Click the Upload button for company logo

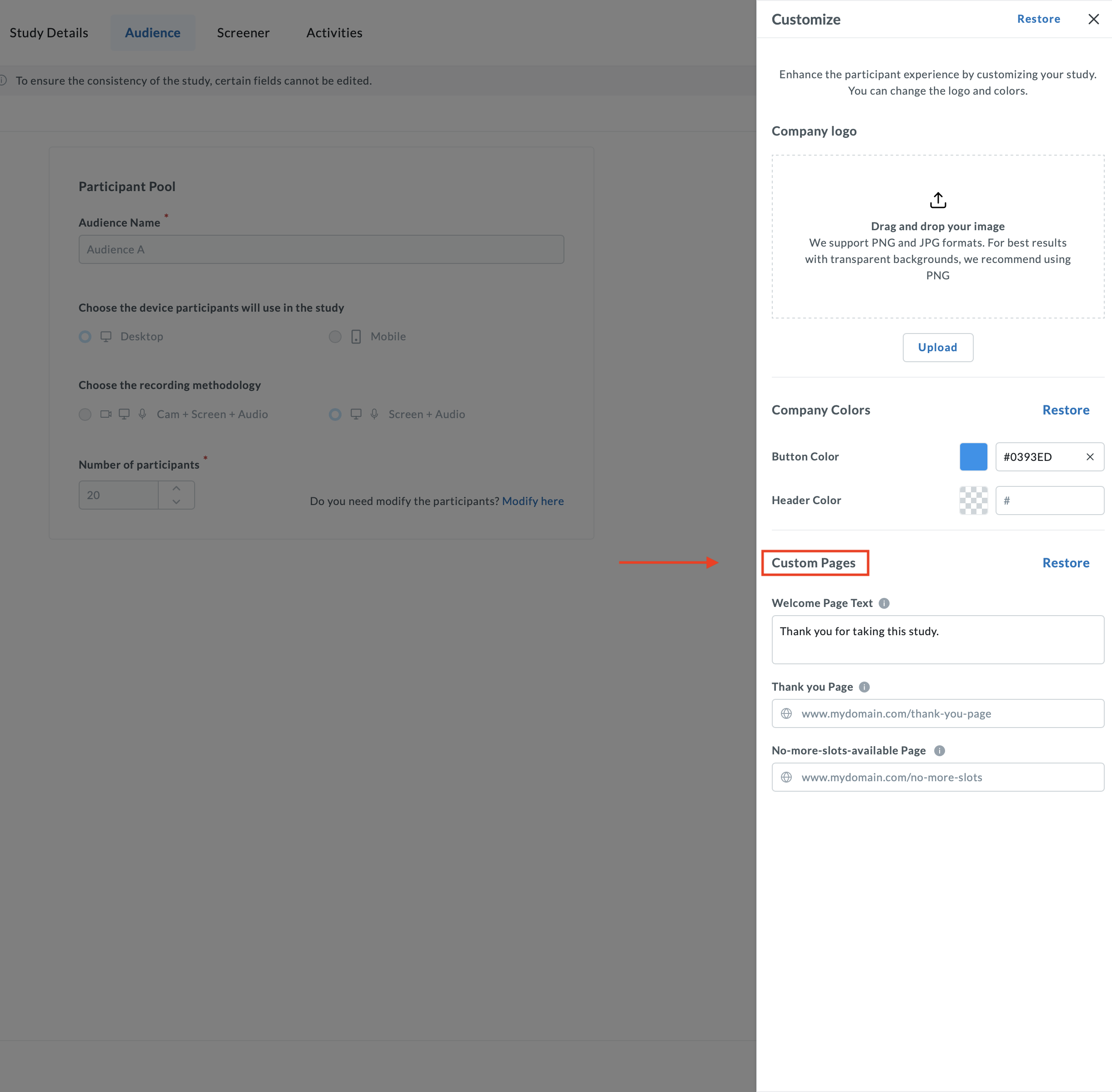click(x=938, y=348)
